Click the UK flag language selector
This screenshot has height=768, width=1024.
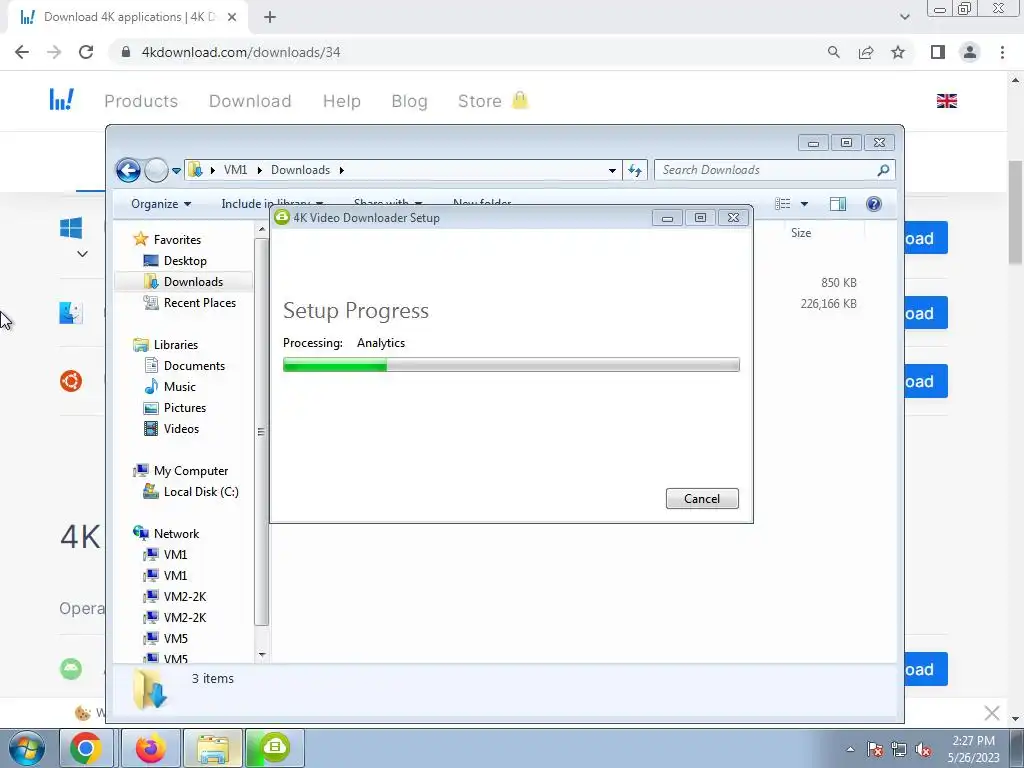click(946, 101)
